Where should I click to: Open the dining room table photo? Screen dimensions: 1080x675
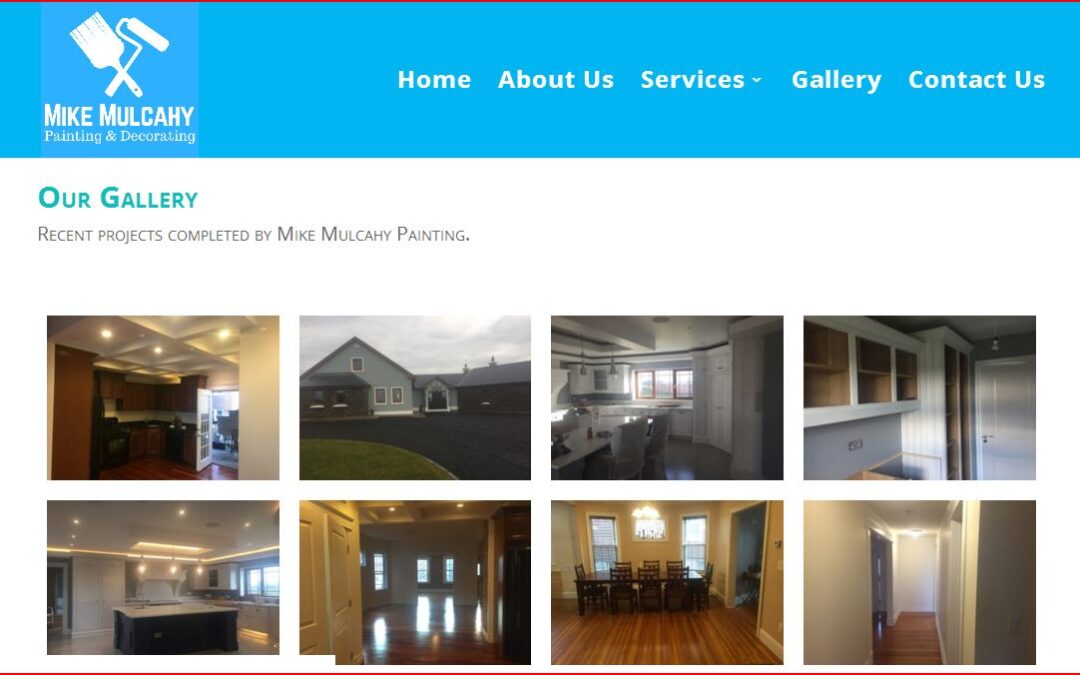(667, 582)
